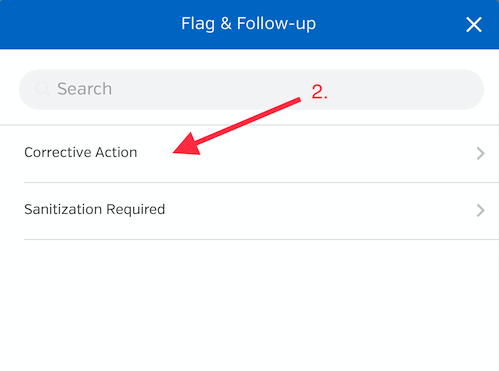Tap the white X in the blue header
This screenshot has width=499, height=371.
pos(474,25)
